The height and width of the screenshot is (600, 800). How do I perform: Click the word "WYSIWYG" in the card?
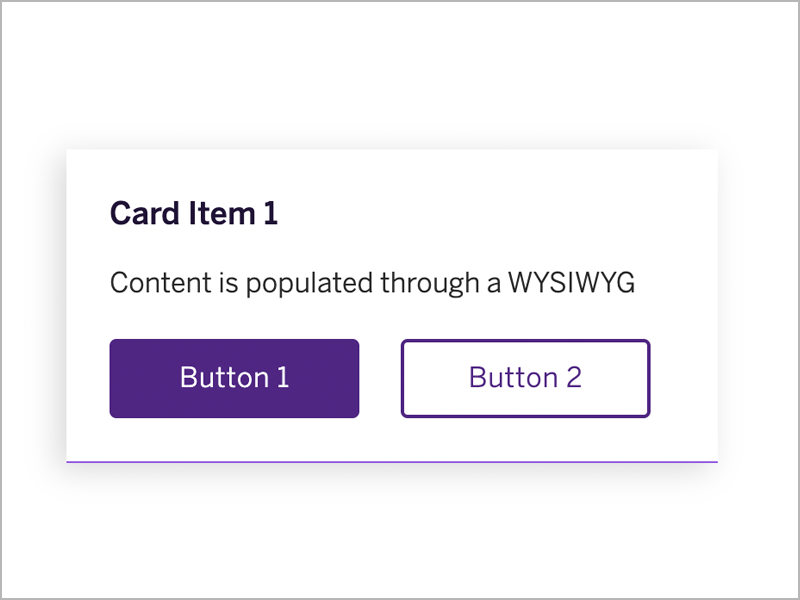click(572, 283)
